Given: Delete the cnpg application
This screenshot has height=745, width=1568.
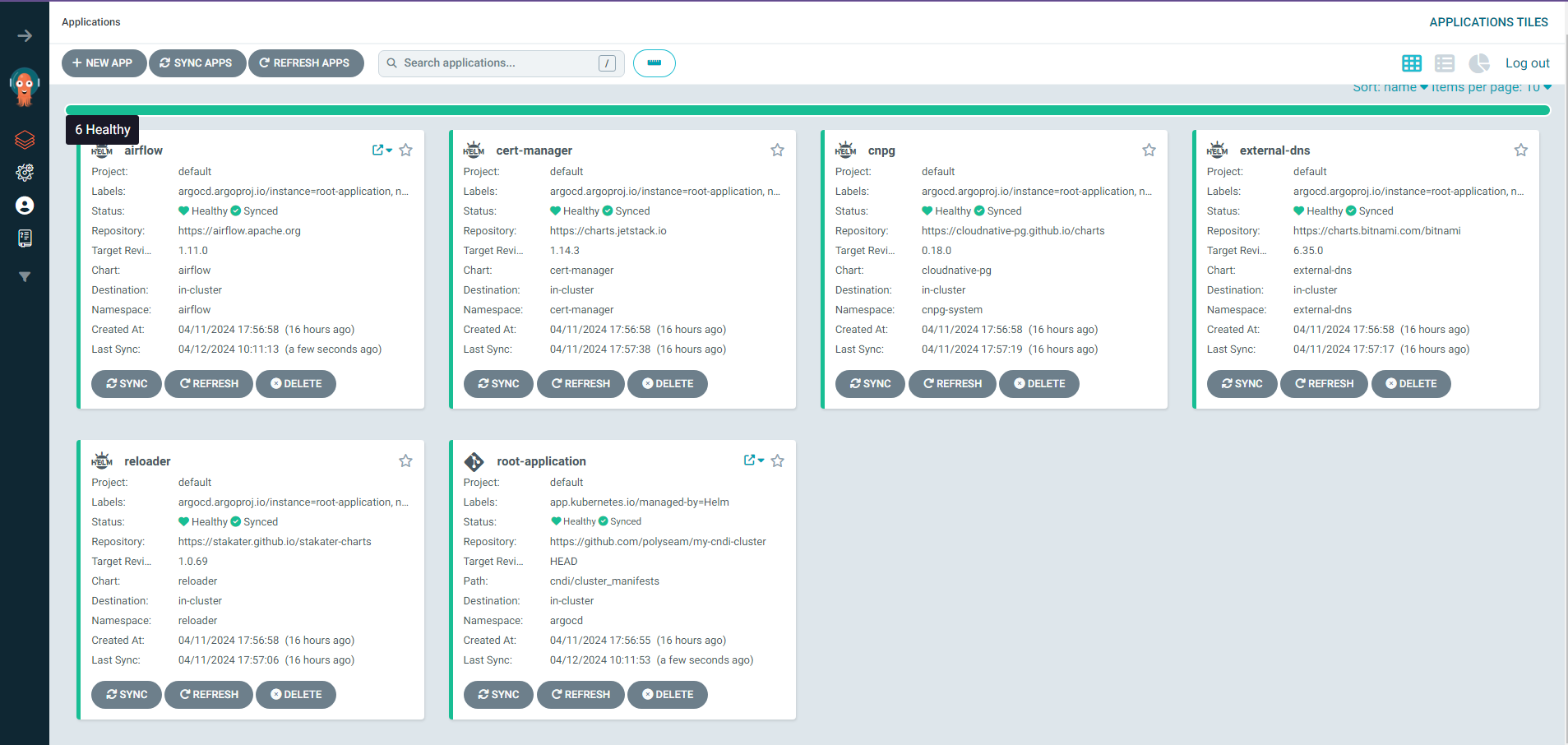Looking at the screenshot, I should pyautogui.click(x=1039, y=384).
